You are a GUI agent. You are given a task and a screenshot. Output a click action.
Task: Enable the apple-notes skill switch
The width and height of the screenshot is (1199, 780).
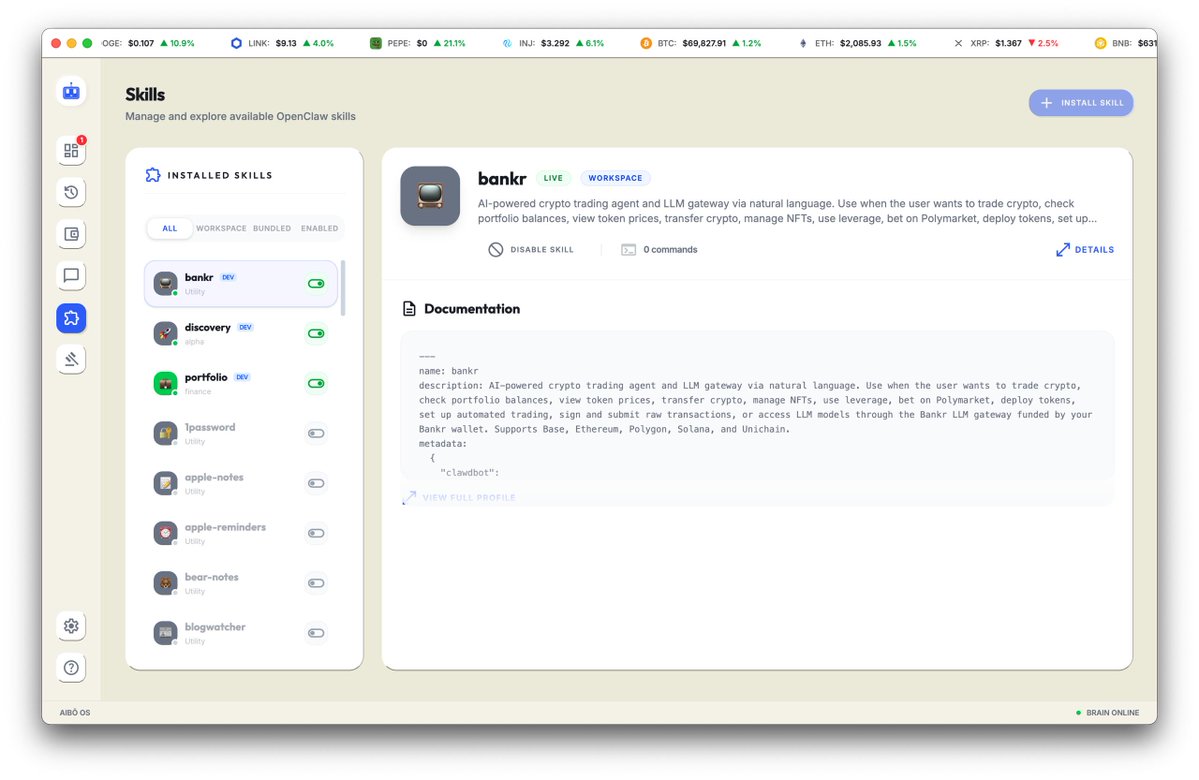[316, 483]
